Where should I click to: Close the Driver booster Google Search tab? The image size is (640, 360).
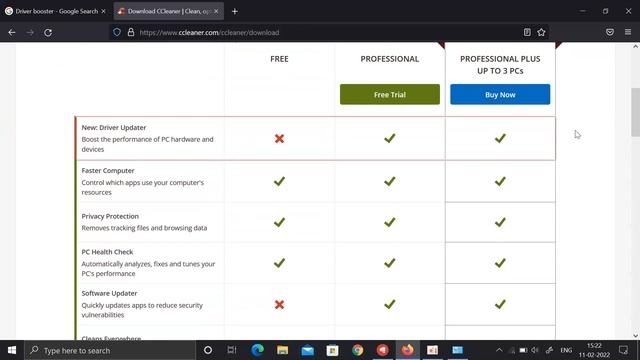click(x=103, y=11)
